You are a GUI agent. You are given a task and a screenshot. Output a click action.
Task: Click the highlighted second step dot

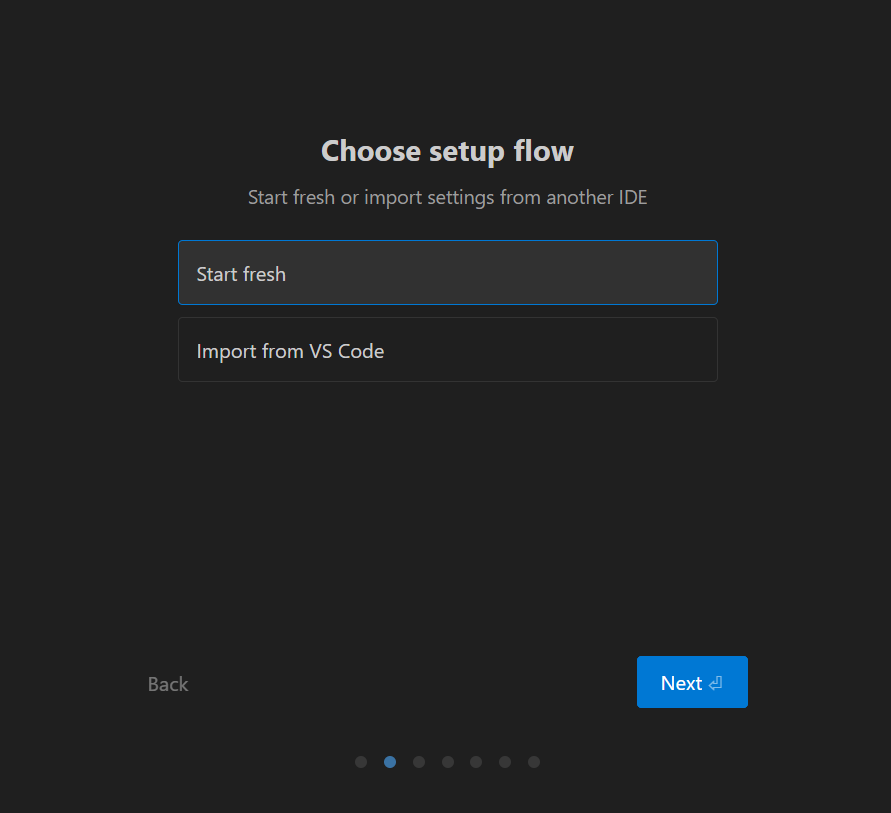[390, 762]
